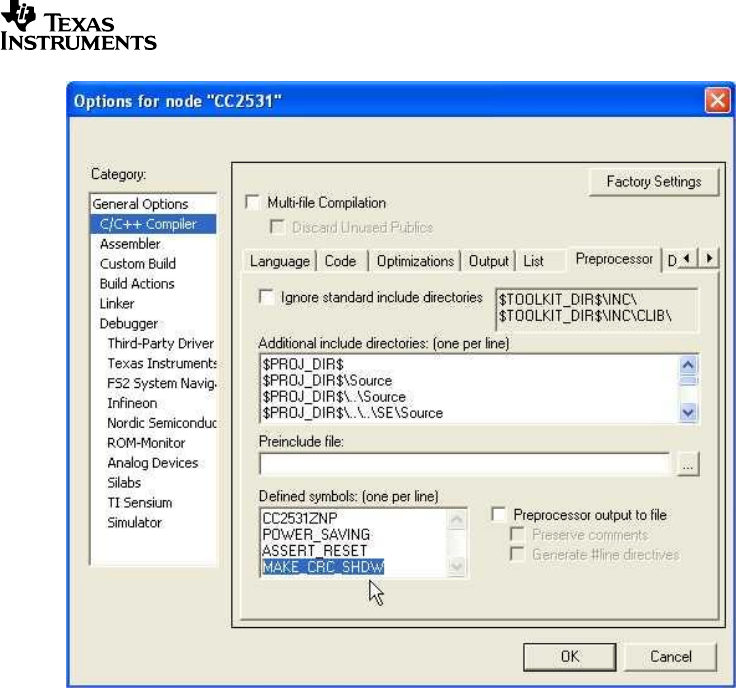The width and height of the screenshot is (736, 688).
Task: Click ASSERT_RESET defined symbol
Action: 314,551
